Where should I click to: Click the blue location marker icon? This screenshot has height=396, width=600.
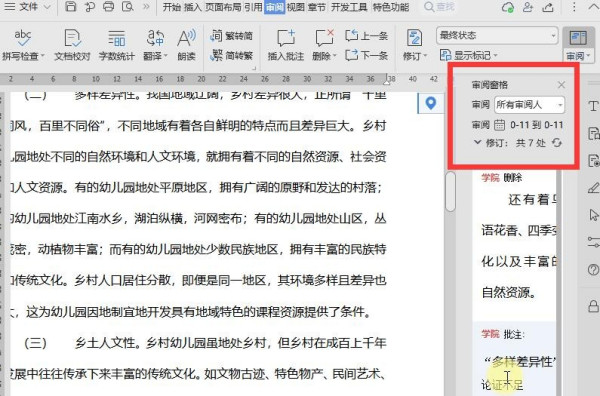coord(431,103)
